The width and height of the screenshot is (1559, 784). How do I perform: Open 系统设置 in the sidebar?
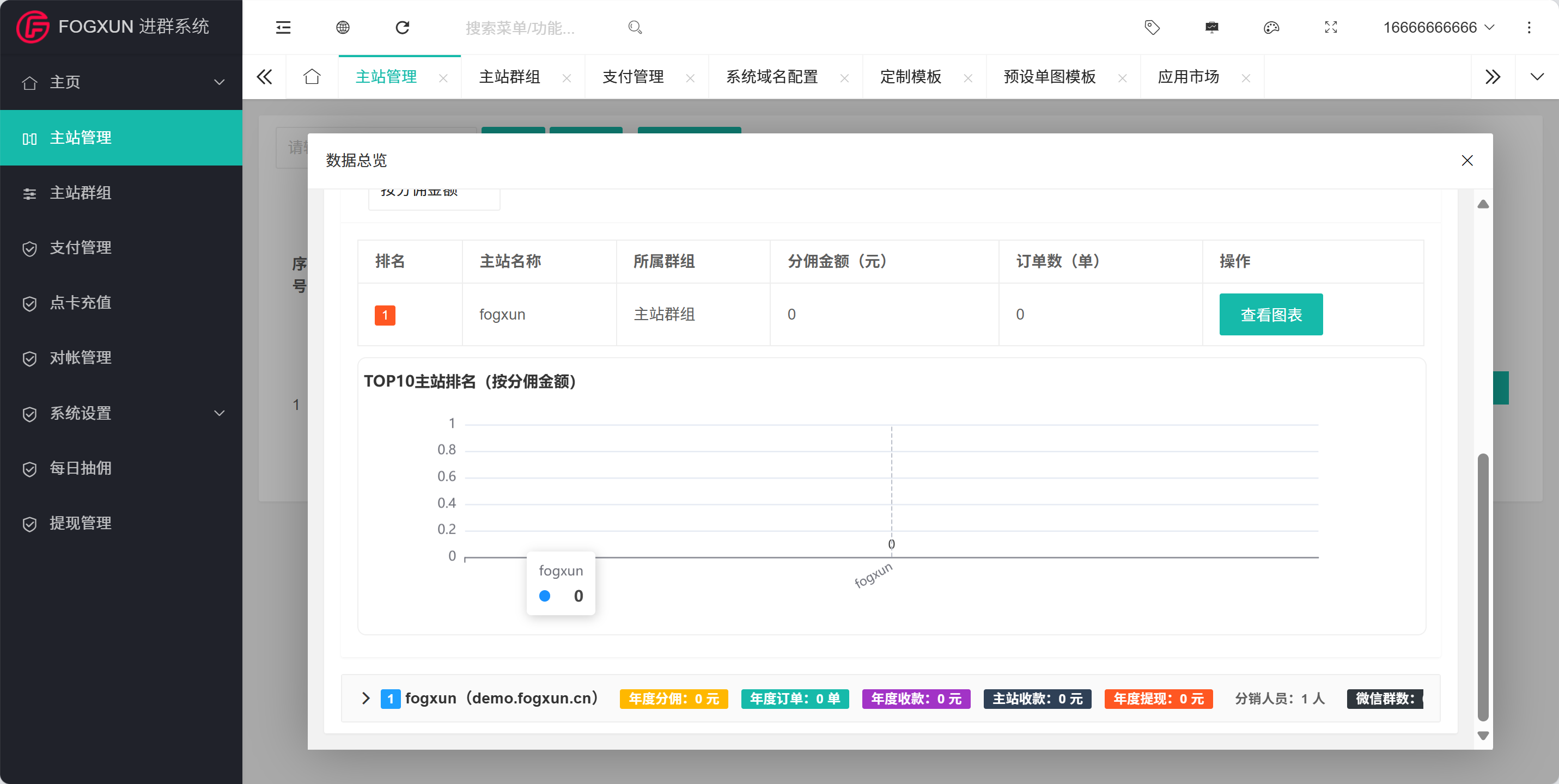(121, 413)
